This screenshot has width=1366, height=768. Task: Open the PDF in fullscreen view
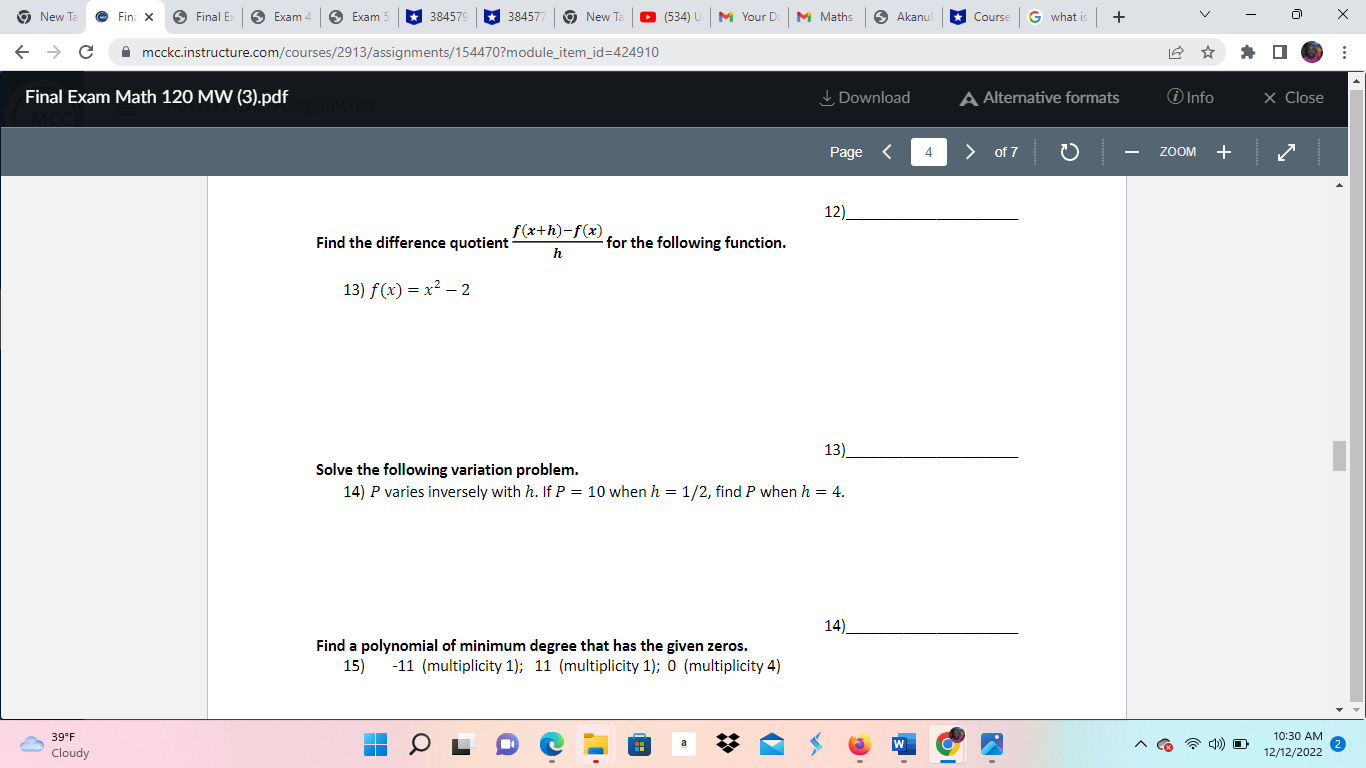point(1286,151)
